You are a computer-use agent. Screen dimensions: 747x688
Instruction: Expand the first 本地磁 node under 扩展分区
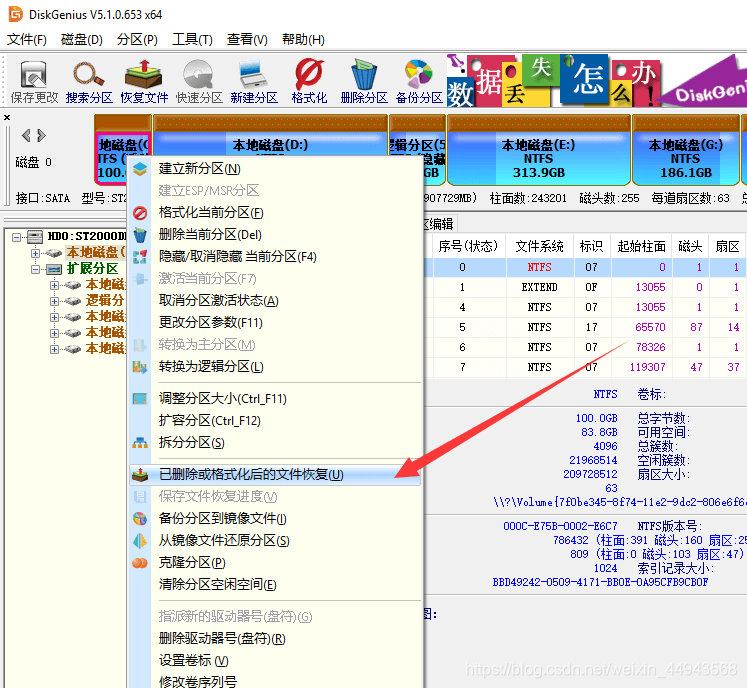pyautogui.click(x=54, y=285)
